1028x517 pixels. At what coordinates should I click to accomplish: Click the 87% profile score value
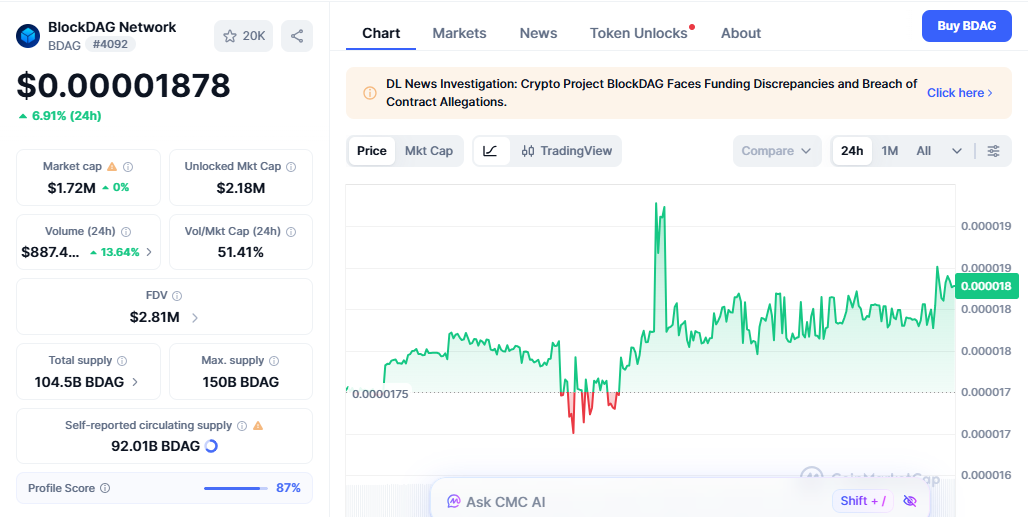pyautogui.click(x=288, y=488)
